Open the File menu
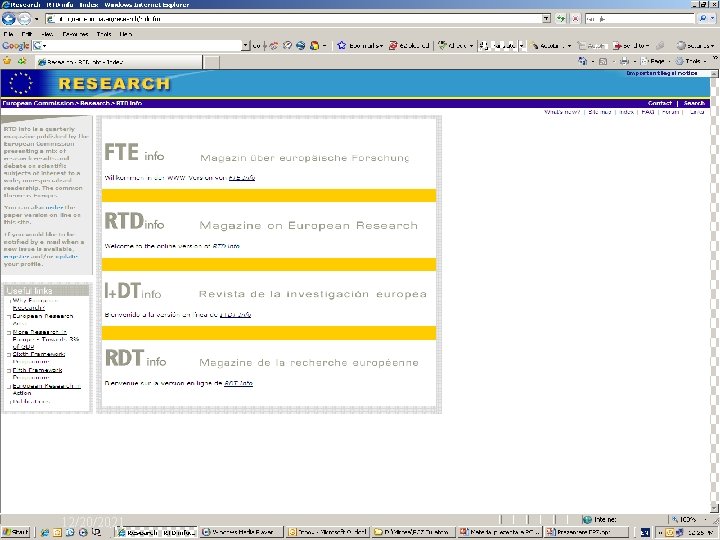This screenshot has width=720, height=540. 8,34
